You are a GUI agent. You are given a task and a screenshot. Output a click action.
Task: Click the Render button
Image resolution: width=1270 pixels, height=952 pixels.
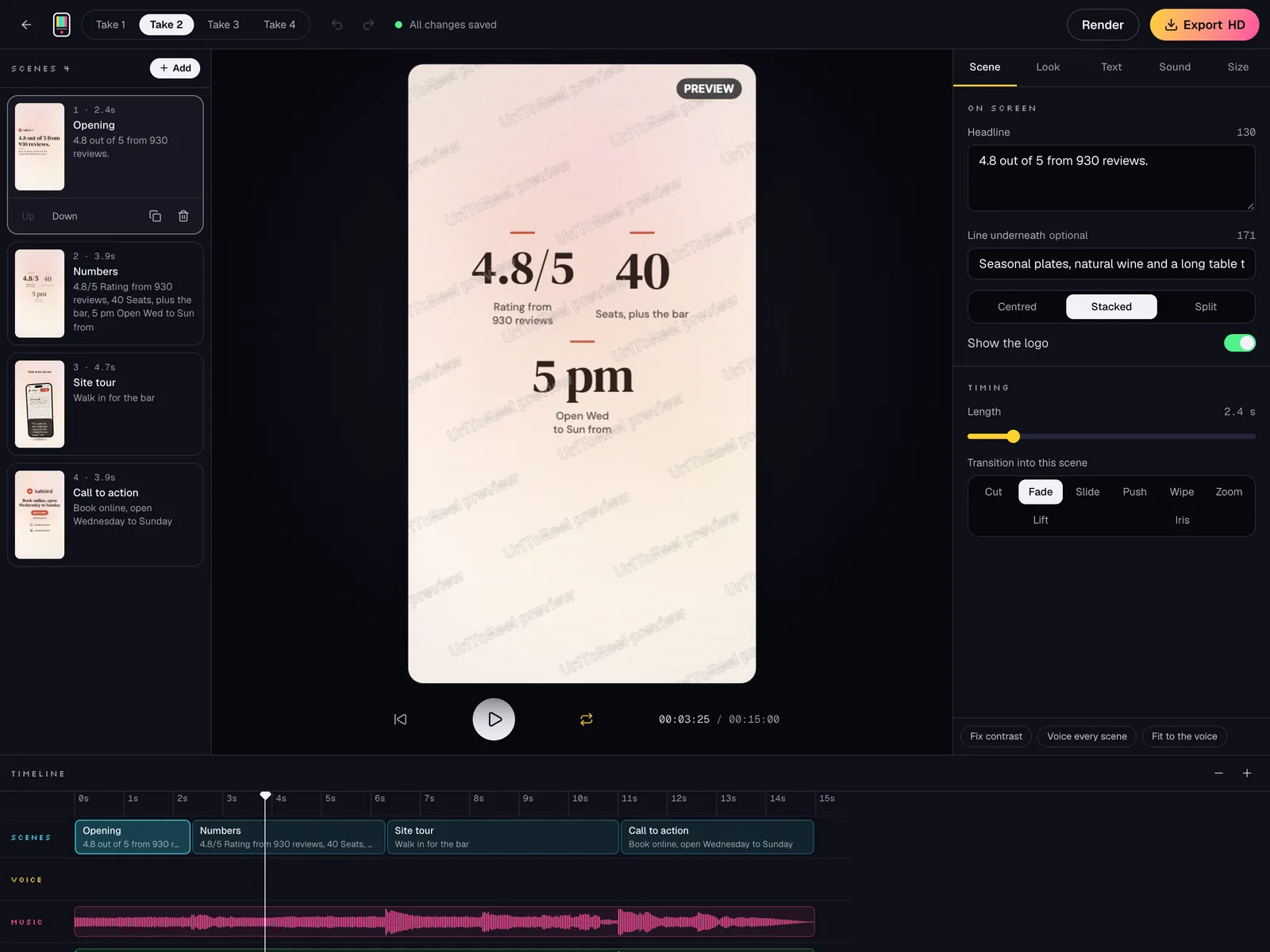pyautogui.click(x=1103, y=25)
